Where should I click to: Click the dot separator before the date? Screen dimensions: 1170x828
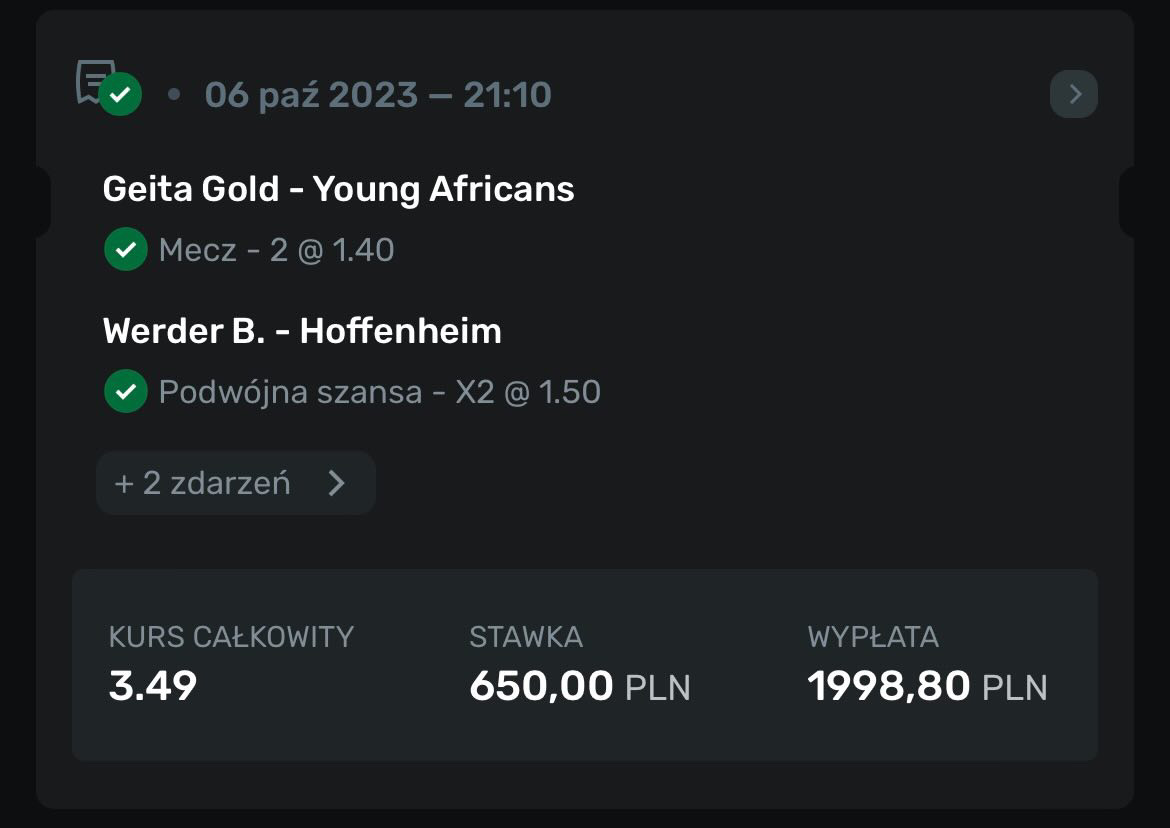[174, 95]
